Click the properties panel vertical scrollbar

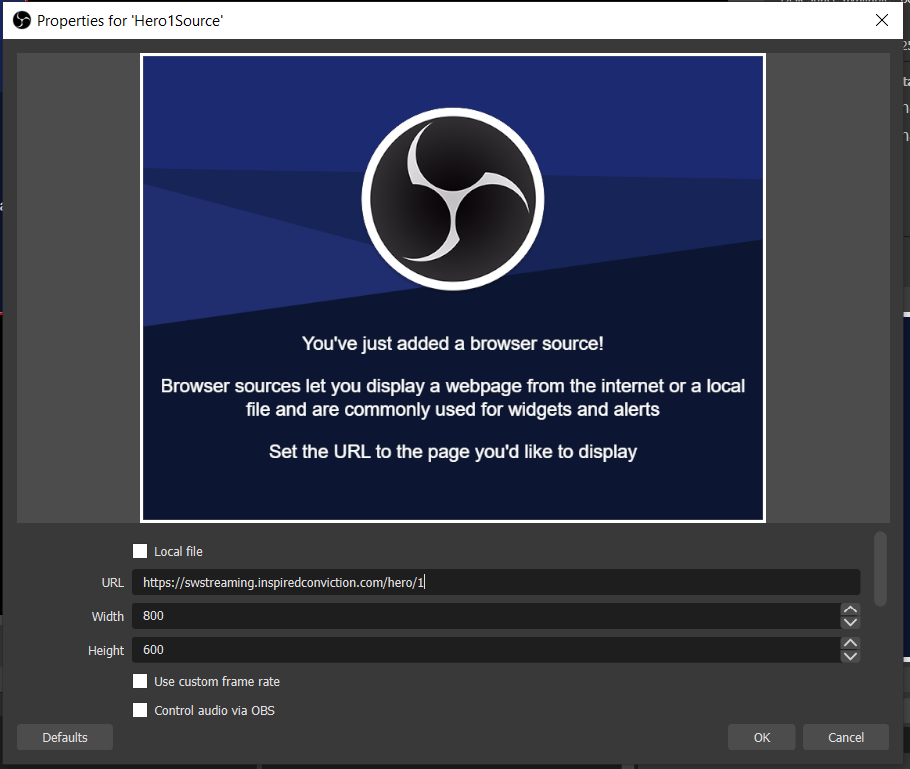(x=880, y=569)
